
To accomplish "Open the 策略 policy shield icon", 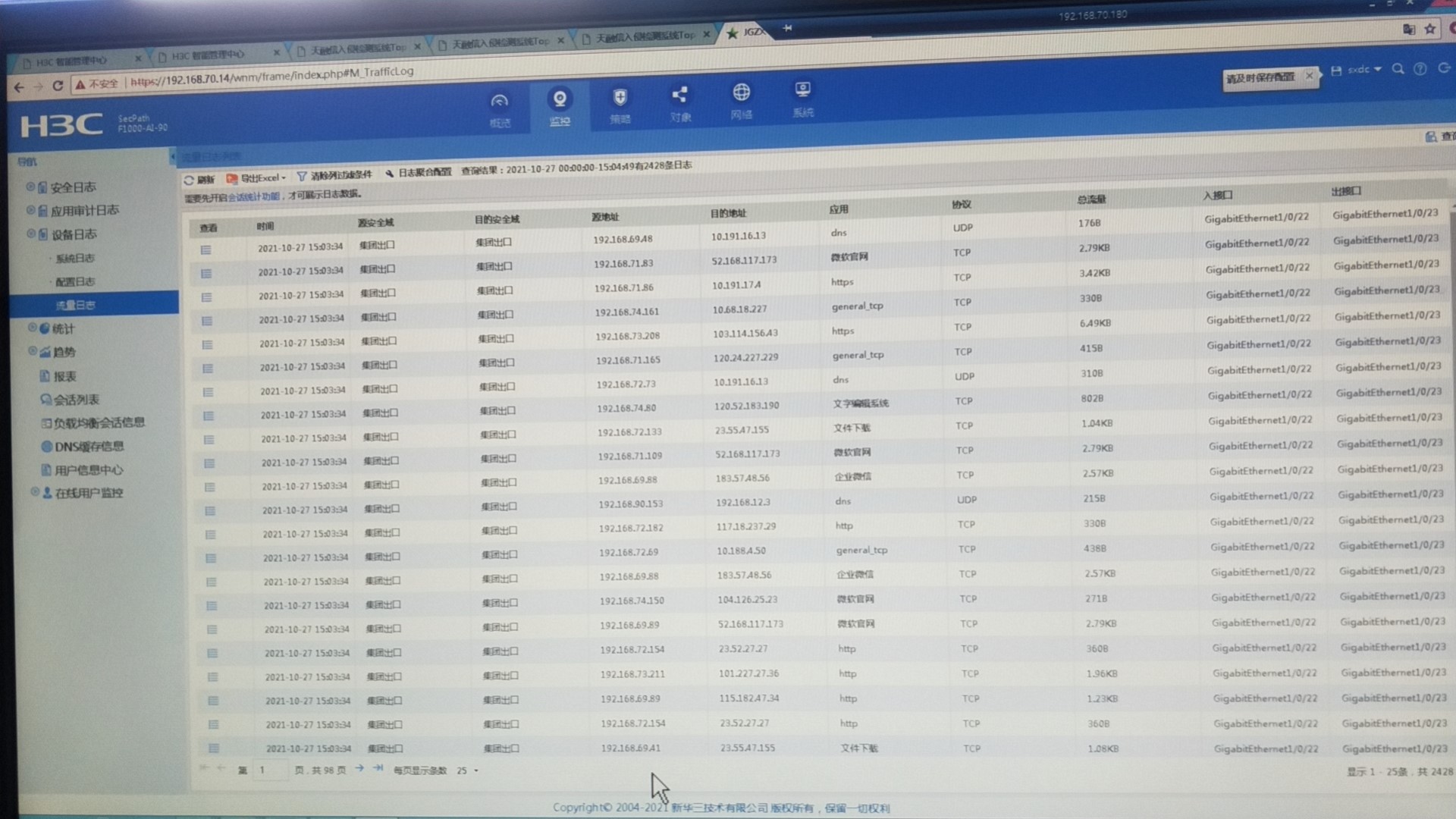I will tap(620, 97).
